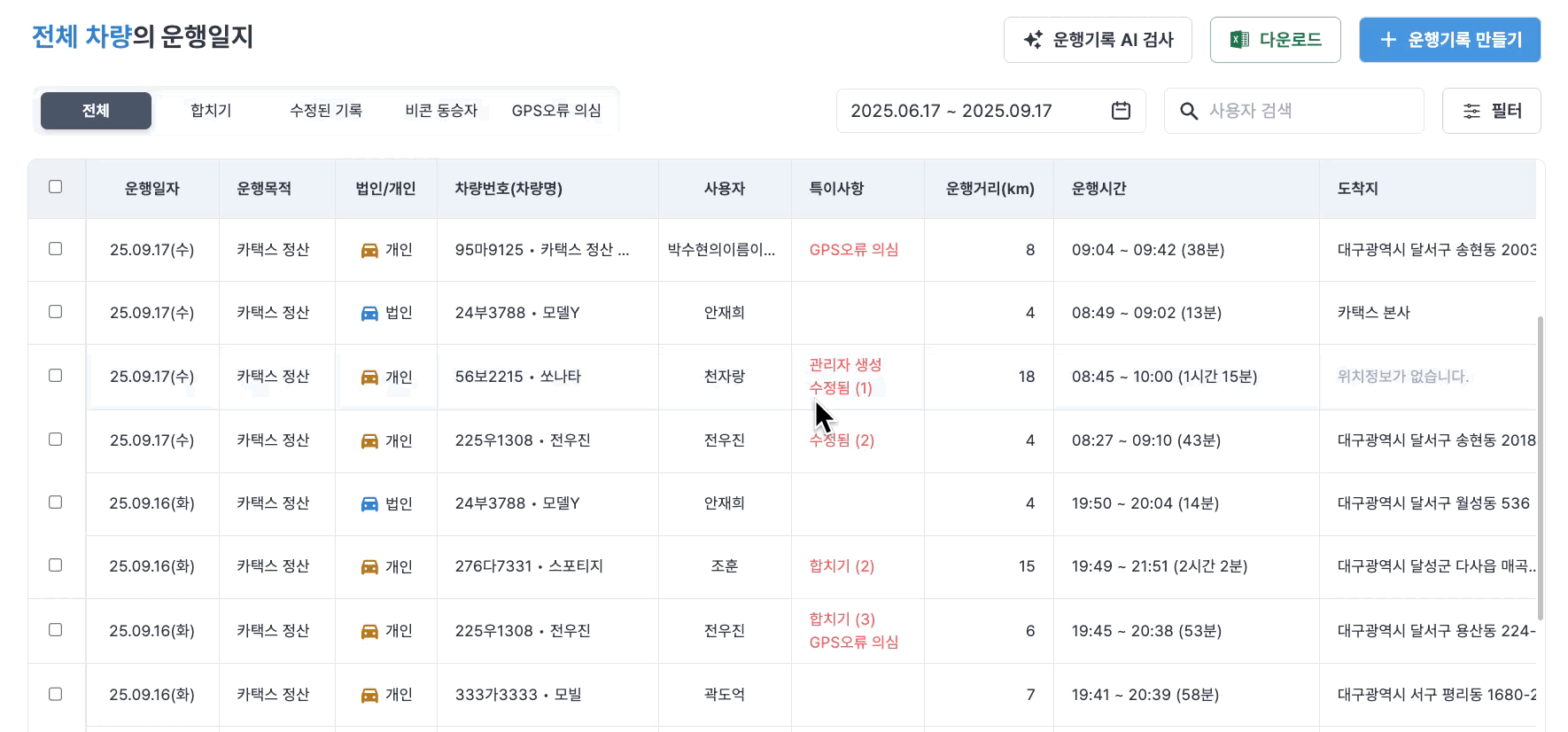Click blue corporate car icon in 08:49 row
1568x732 pixels.
pyautogui.click(x=369, y=314)
